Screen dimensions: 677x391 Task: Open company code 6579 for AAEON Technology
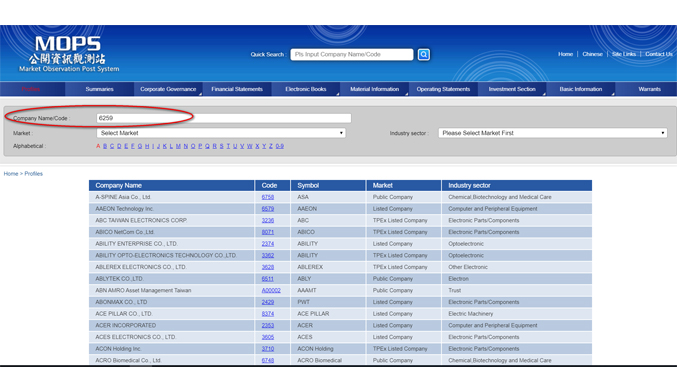point(268,208)
